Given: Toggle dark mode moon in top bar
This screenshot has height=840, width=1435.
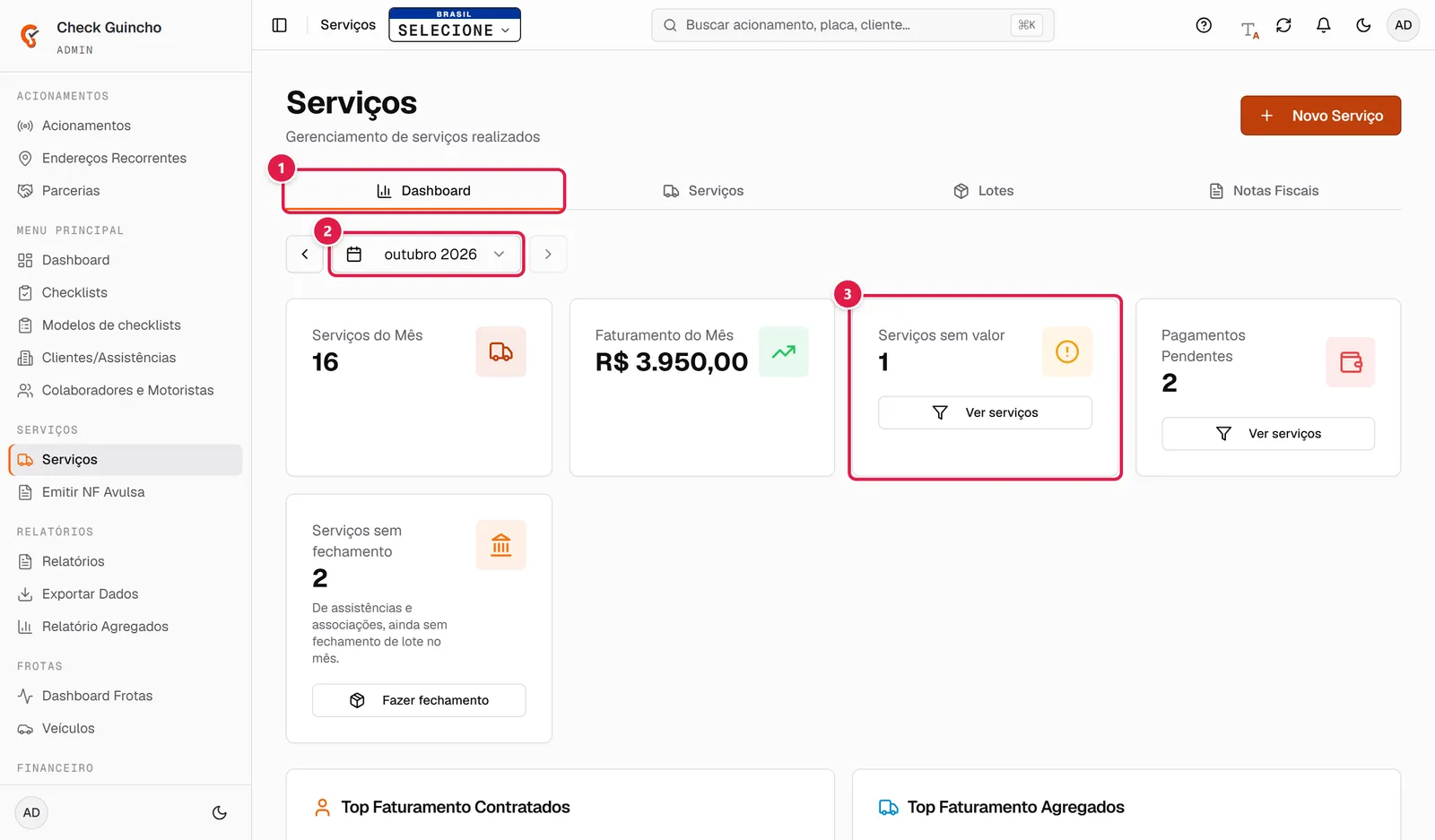Looking at the screenshot, I should tap(1363, 25).
